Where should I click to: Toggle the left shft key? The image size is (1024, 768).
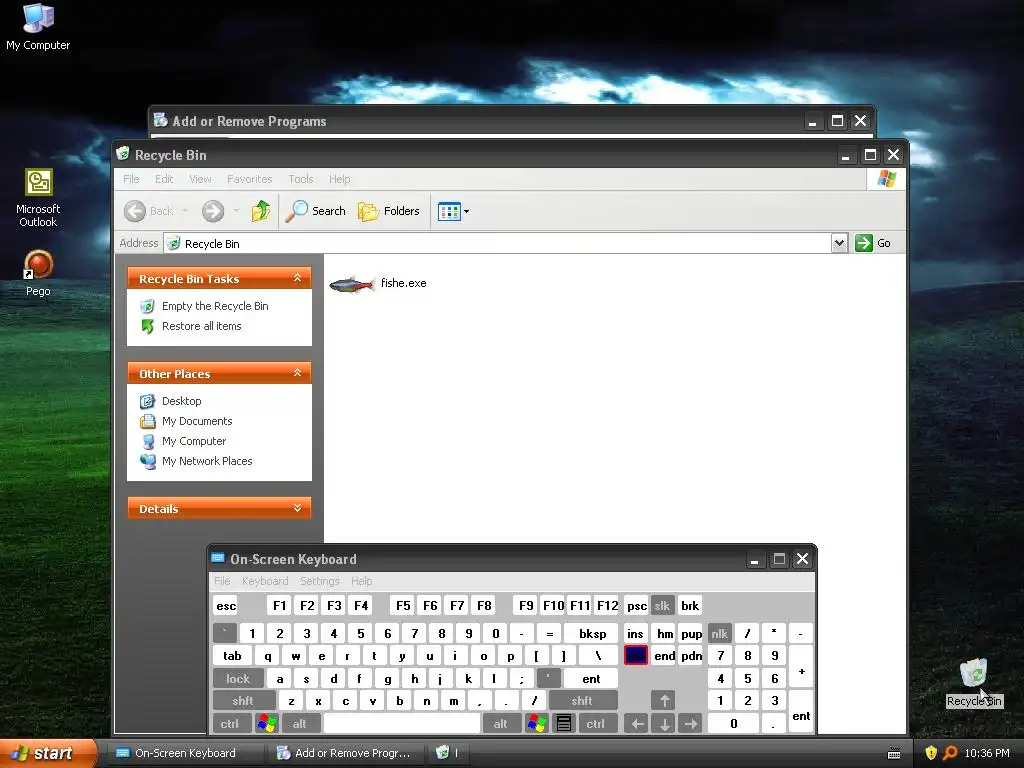tap(242, 701)
